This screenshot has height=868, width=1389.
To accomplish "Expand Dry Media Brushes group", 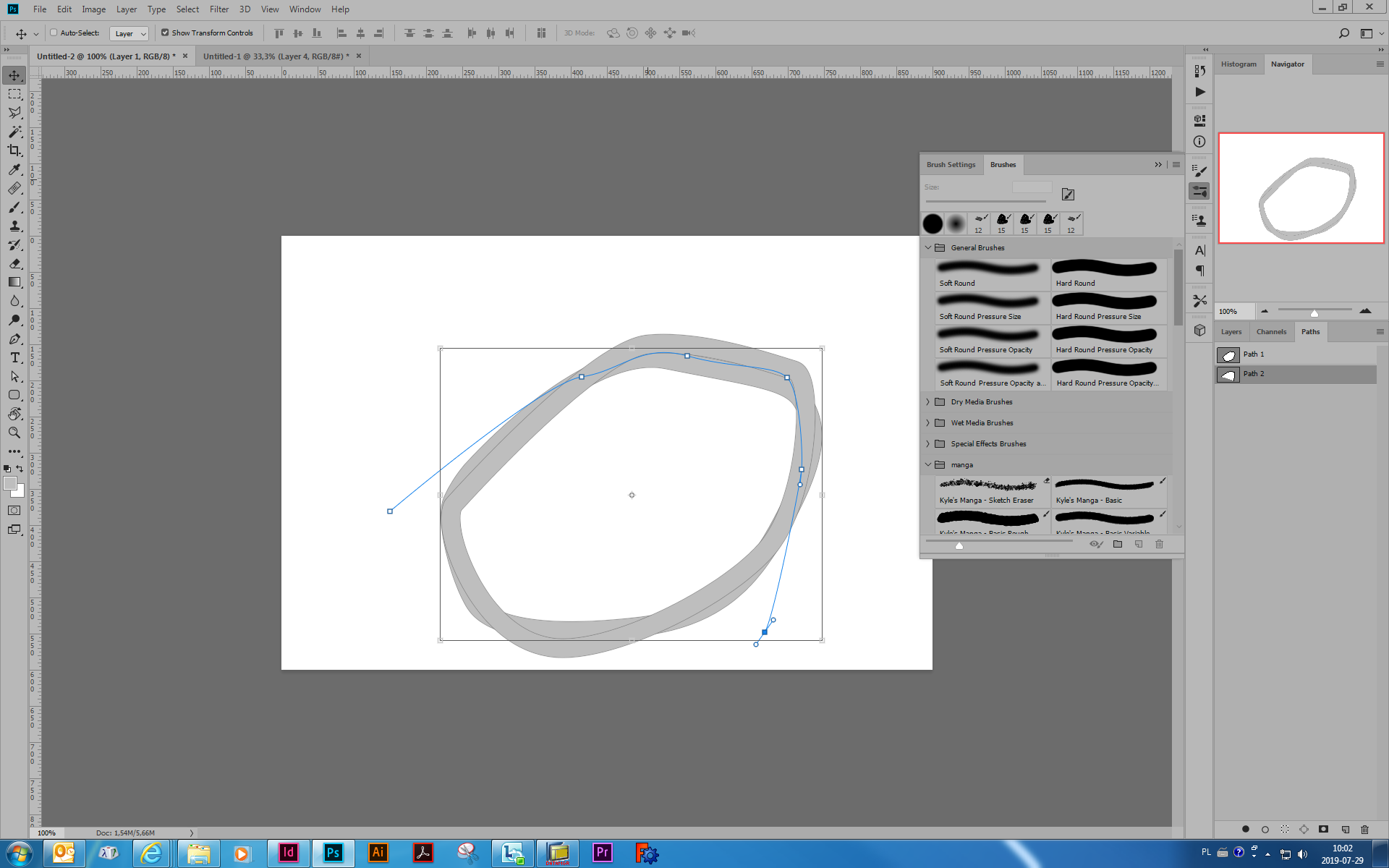I will point(928,402).
